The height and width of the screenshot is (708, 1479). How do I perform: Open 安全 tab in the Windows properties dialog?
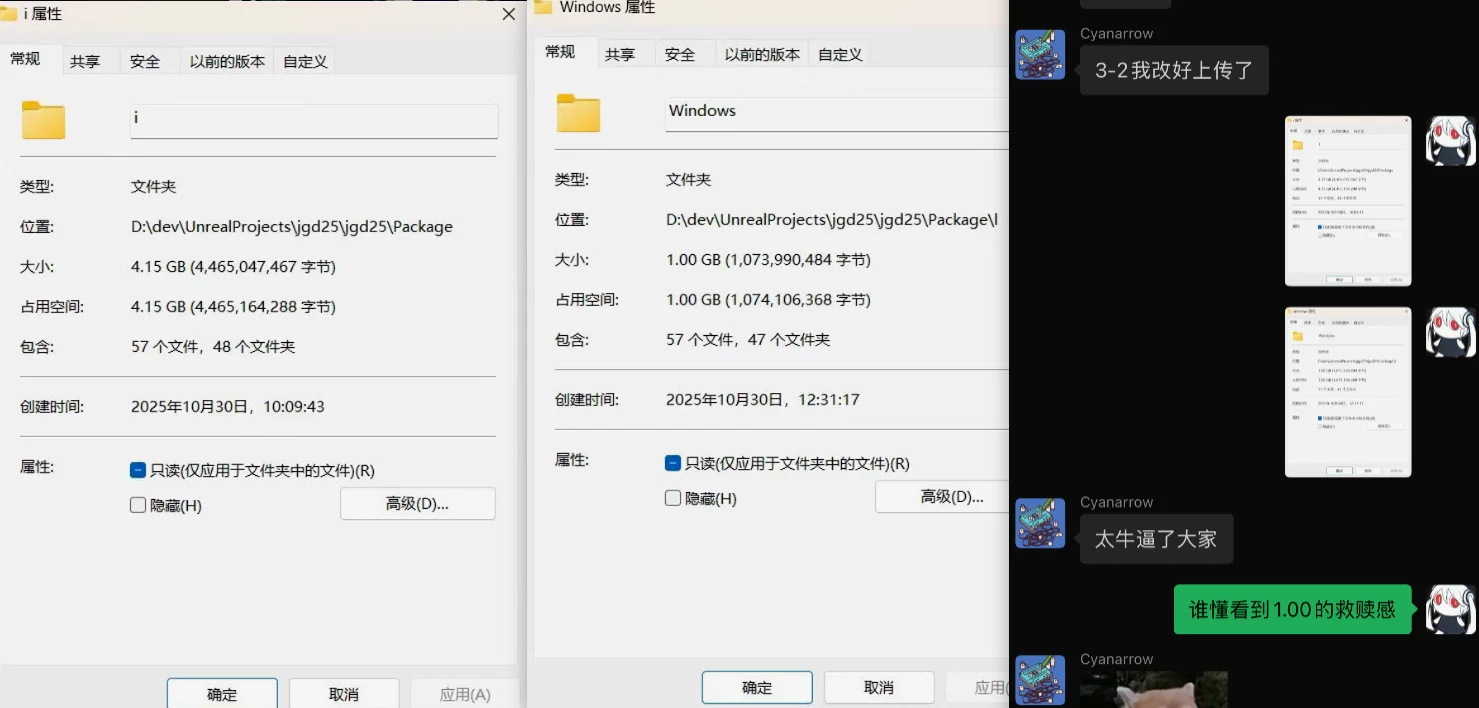[x=680, y=54]
